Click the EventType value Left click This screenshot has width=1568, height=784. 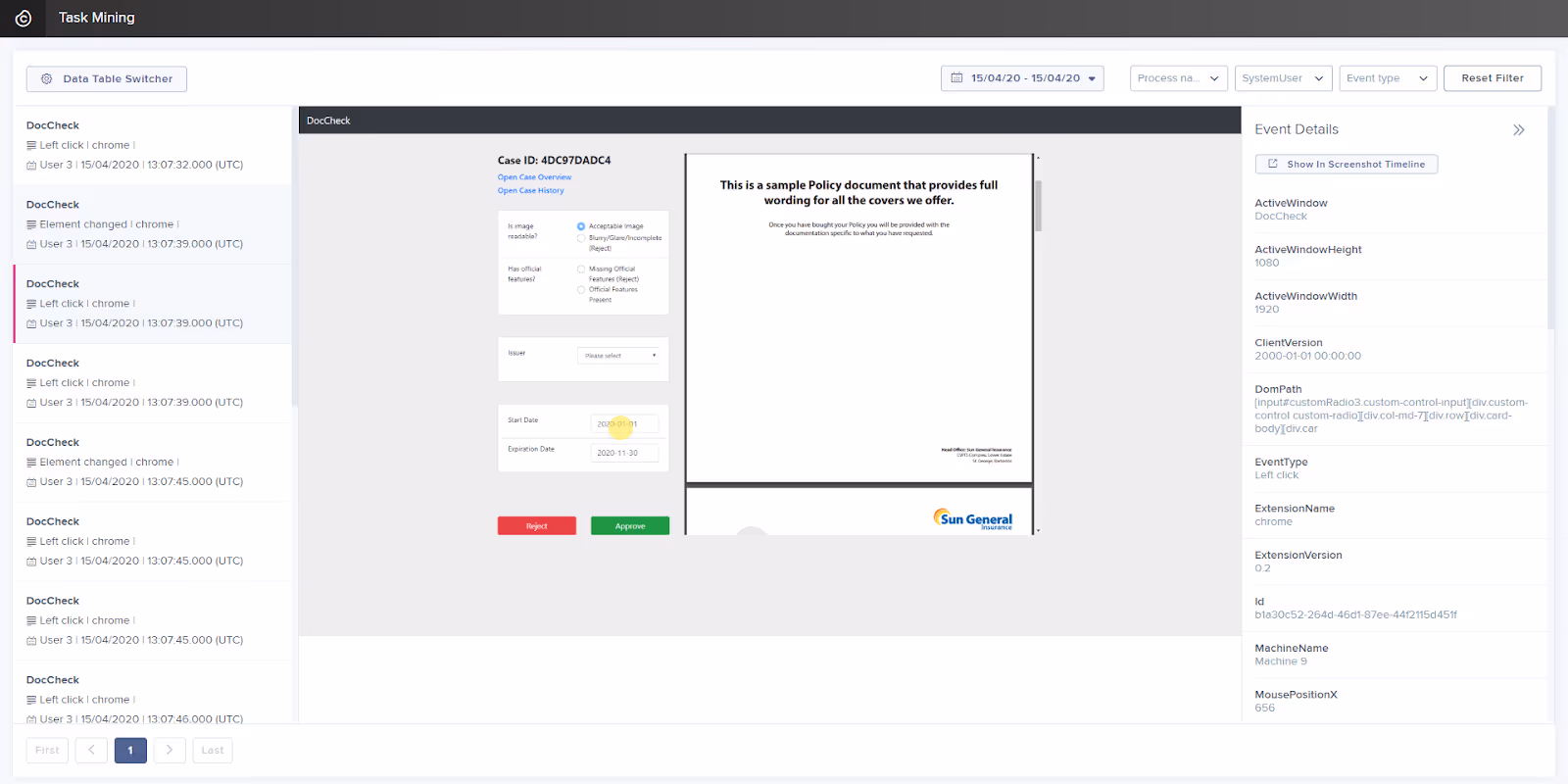coord(1276,475)
